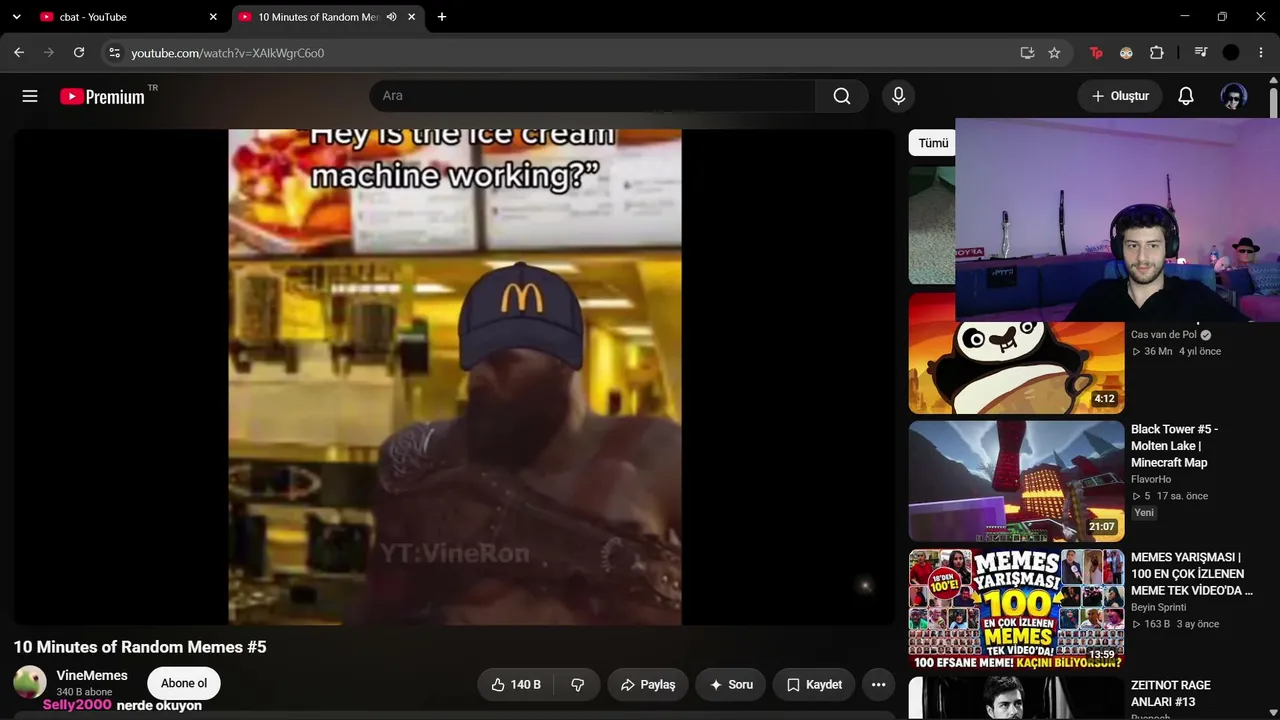Subscribe with the Abone ol button
The height and width of the screenshot is (720, 1280).
184,684
